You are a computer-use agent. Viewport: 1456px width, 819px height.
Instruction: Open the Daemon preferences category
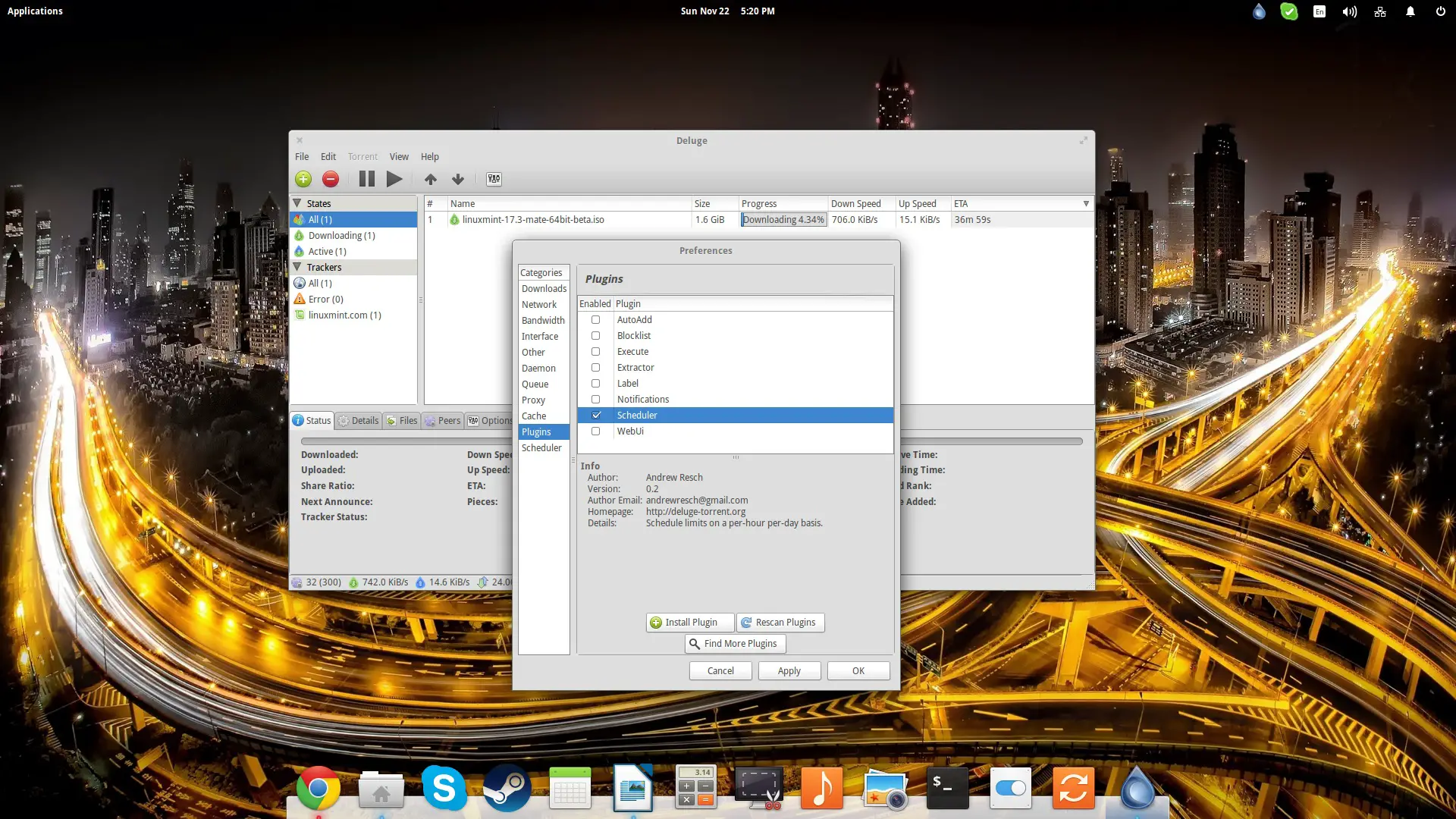click(544, 368)
